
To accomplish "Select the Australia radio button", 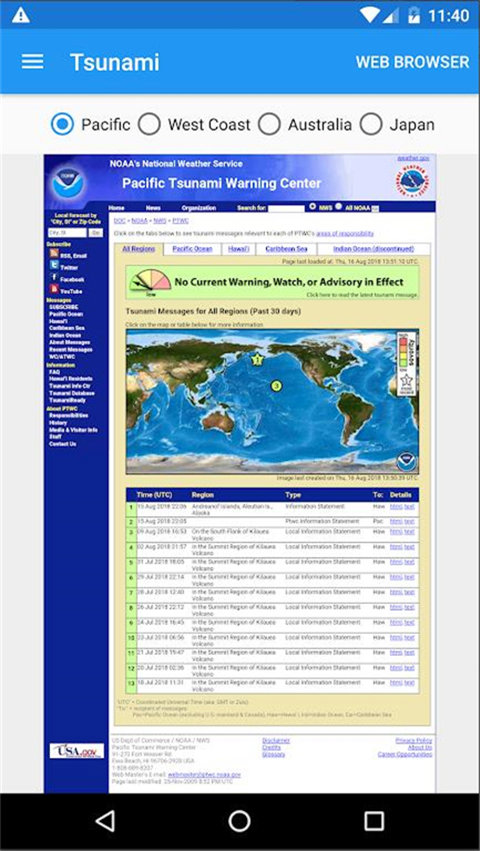I will [269, 124].
